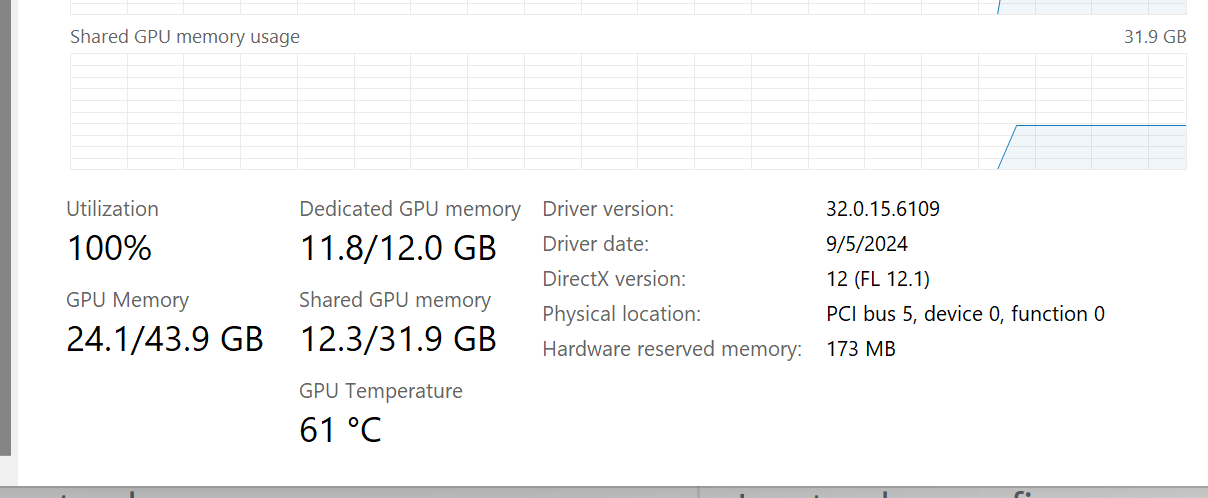Select the GPU Memory label

(x=127, y=300)
